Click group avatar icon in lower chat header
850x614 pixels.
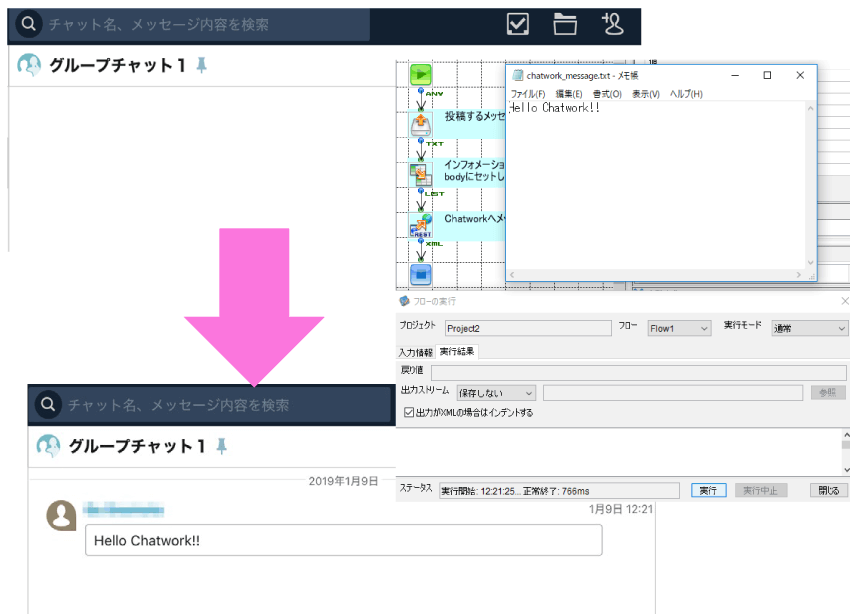coord(48,446)
